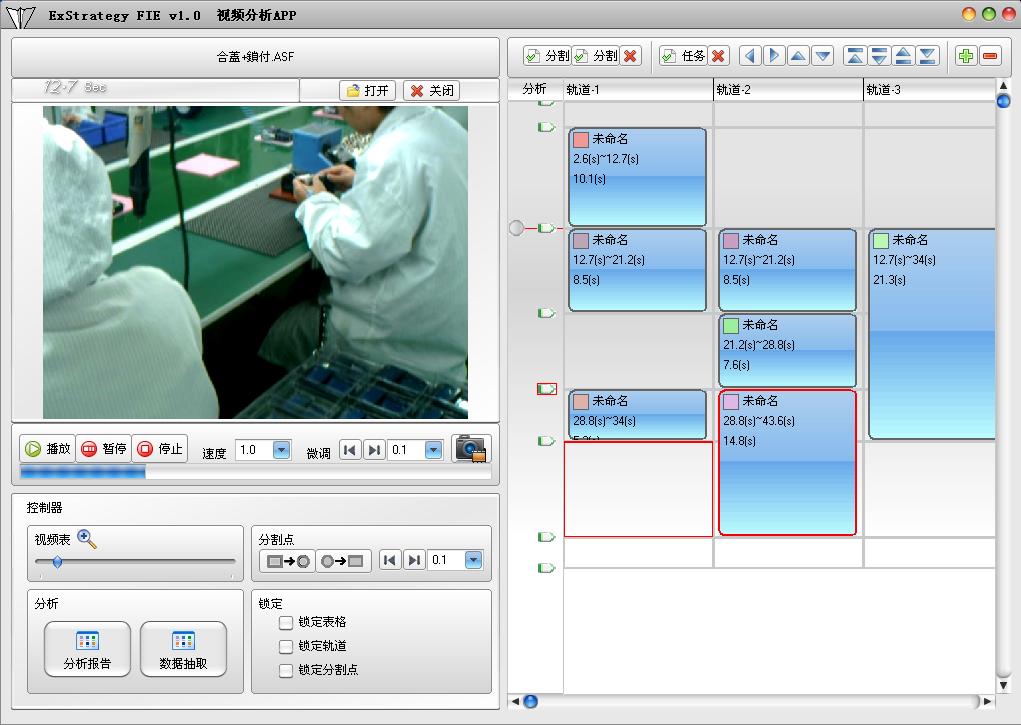
Task: Click the blue down triangle toolbar icon
Action: click(x=822, y=56)
